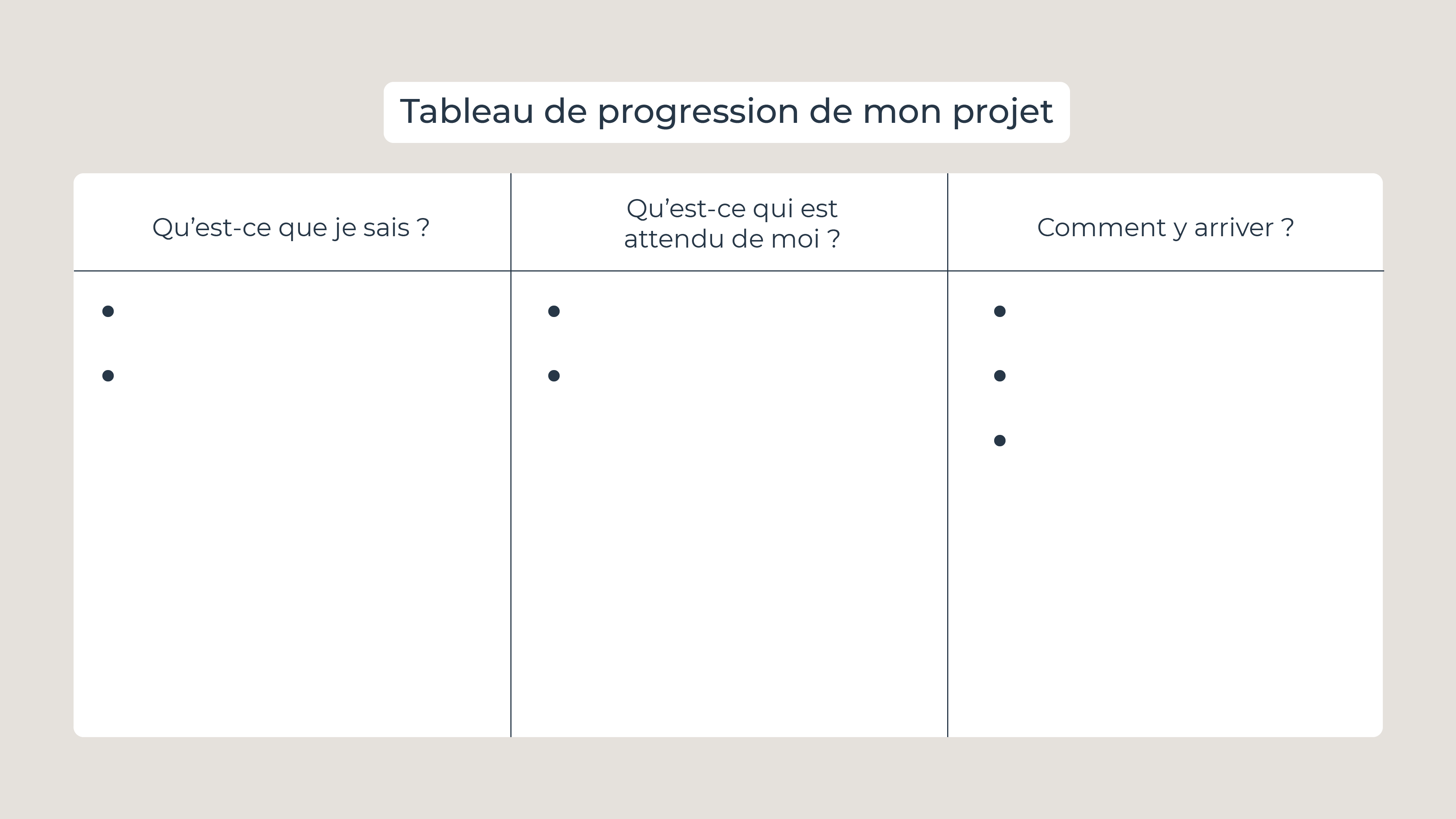Click the word "Tableau" in the title
The height and width of the screenshot is (819, 1456).
466,111
